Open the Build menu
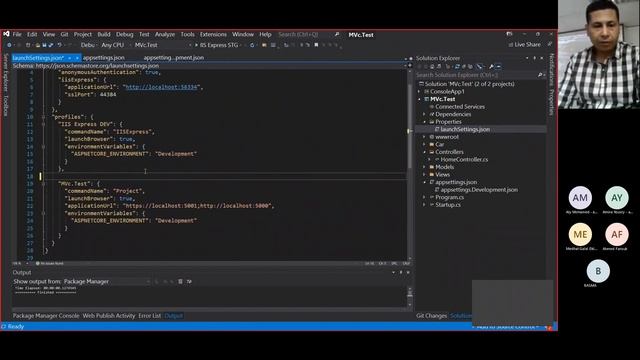 point(104,34)
